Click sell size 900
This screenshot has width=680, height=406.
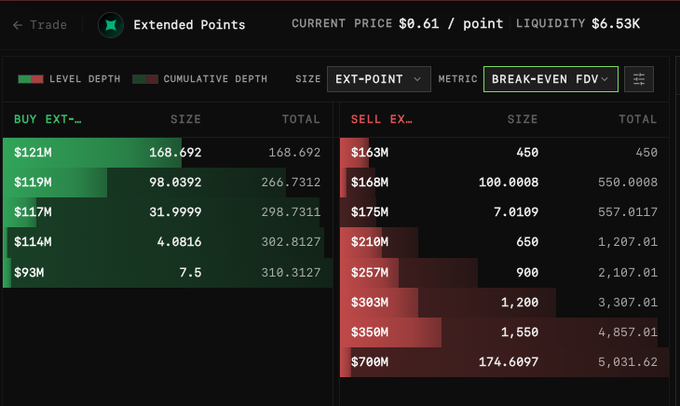pyautogui.click(x=527, y=272)
